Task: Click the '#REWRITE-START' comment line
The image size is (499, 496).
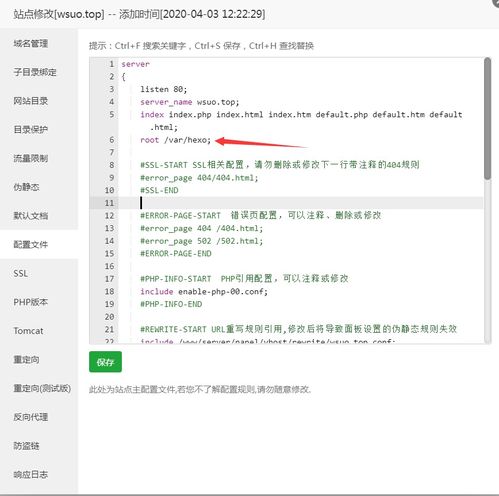Action: point(298,329)
